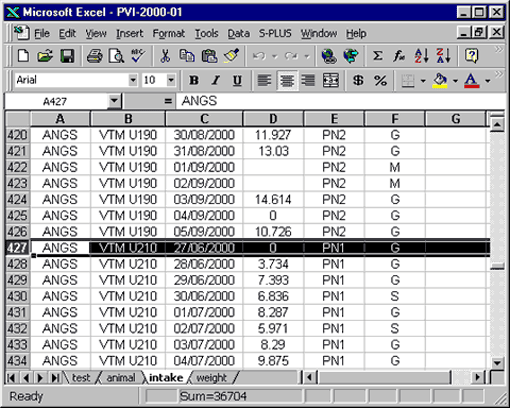Apply Currency Style dollar icon
Image resolution: width=510 pixels, height=408 pixels.
coord(358,80)
